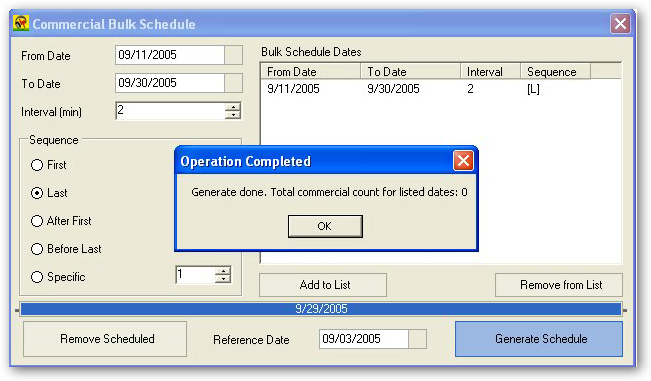Click the Remove Scheduled button
Image resolution: width=651 pixels, height=381 pixels.
tap(105, 339)
